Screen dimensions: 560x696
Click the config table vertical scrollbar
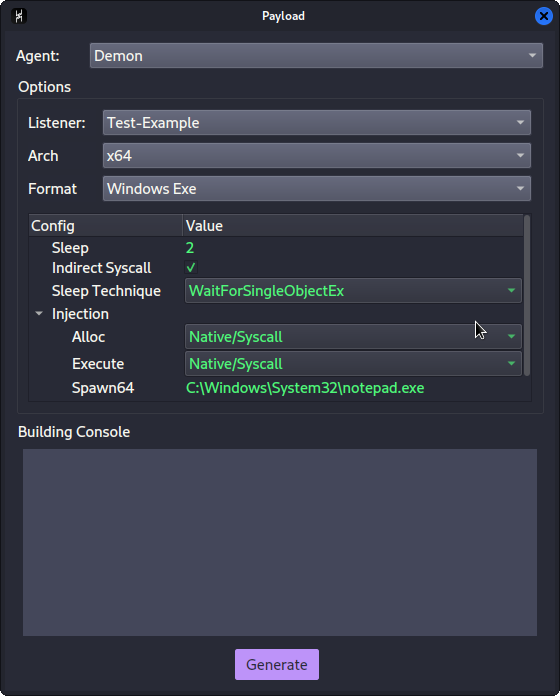coord(527,296)
